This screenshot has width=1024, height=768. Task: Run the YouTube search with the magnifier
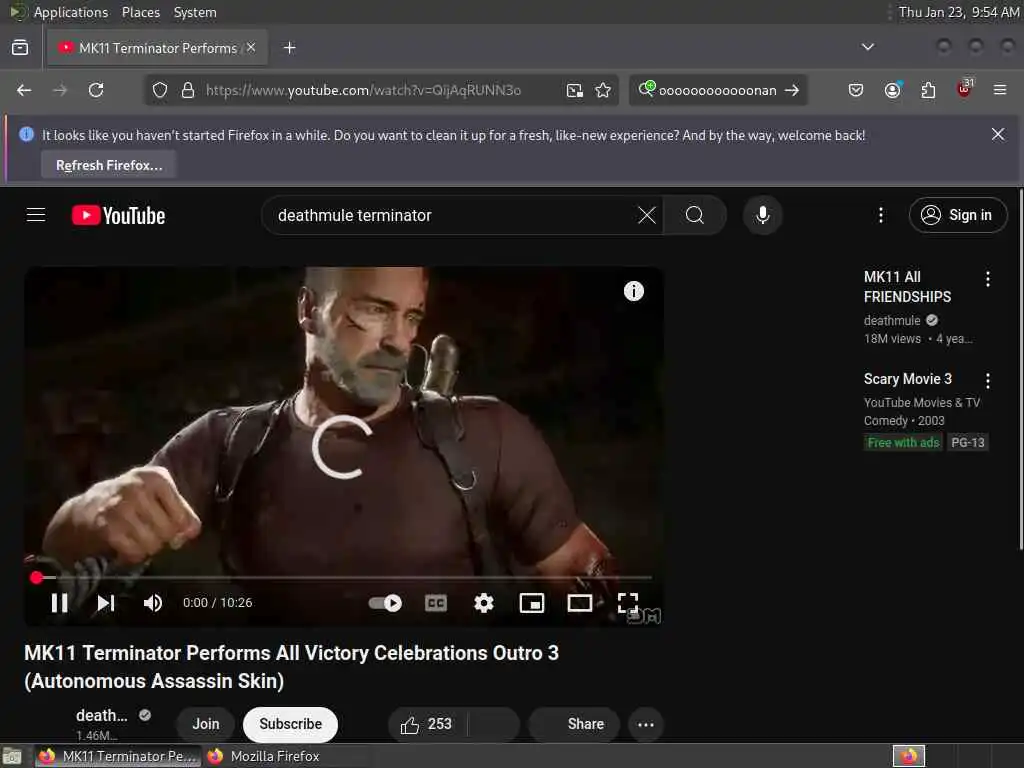click(x=695, y=215)
